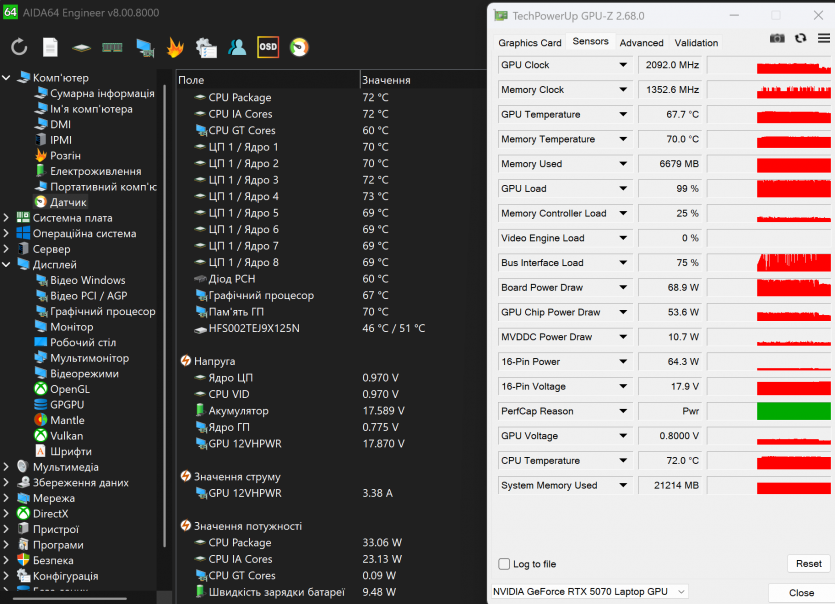This screenshot has height=604, width=835.
Task: Click the benchmark gauge icon in toolbar
Action: point(299,47)
